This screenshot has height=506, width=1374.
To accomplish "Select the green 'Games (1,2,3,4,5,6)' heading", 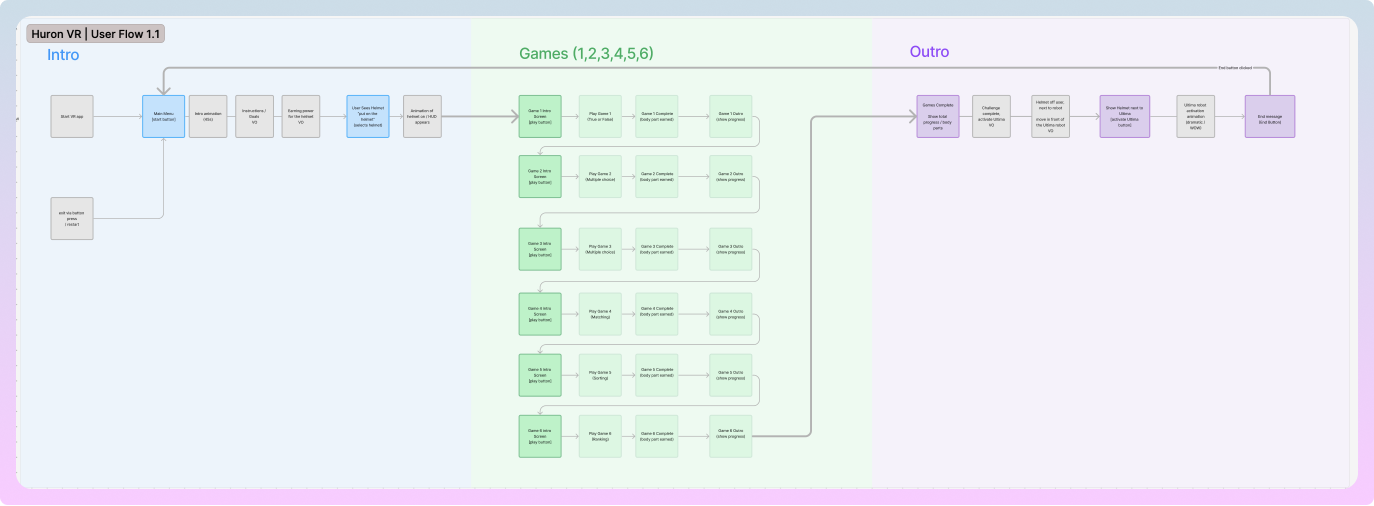I will 586,54.
